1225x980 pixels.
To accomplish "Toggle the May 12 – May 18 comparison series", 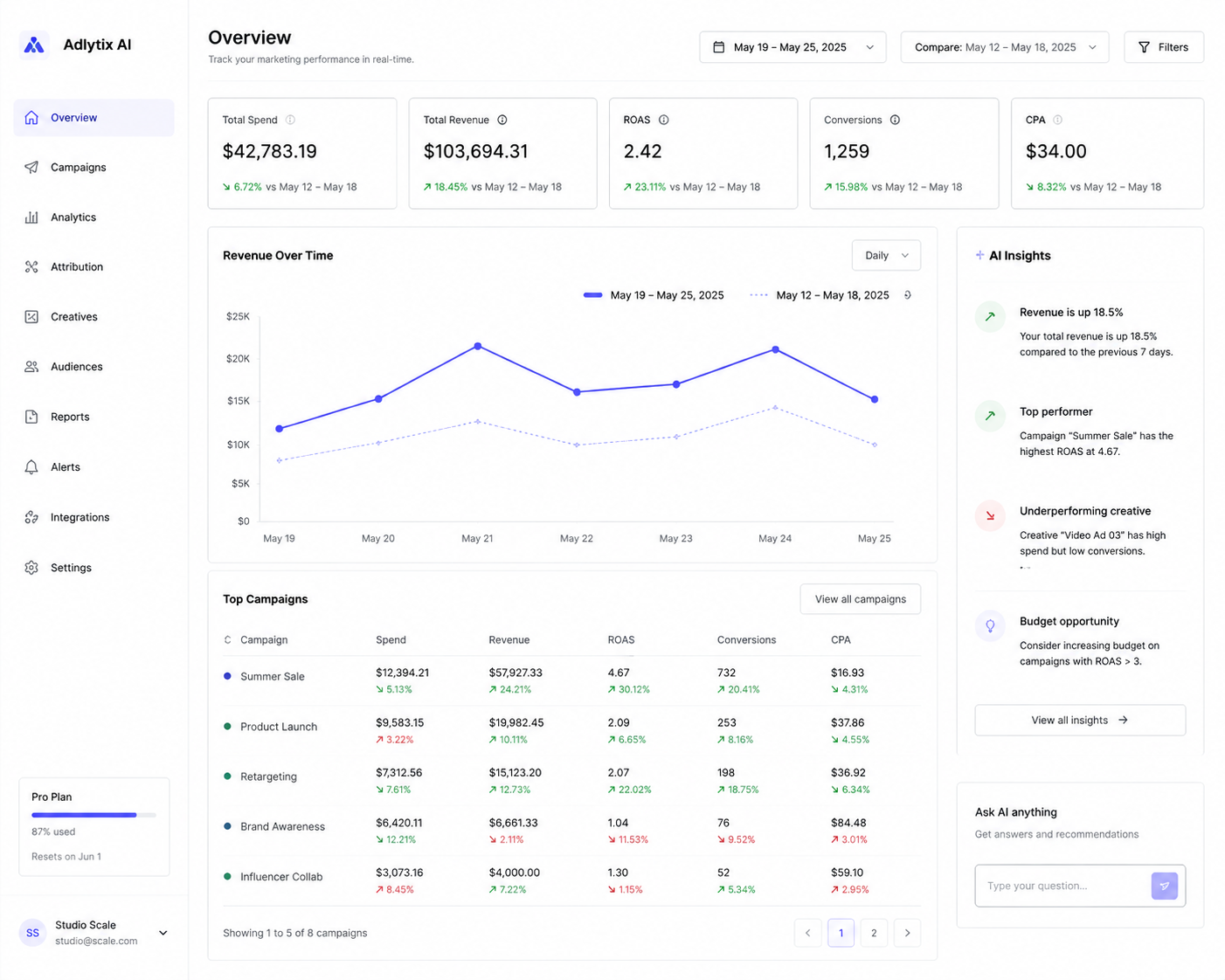I will [x=820, y=295].
